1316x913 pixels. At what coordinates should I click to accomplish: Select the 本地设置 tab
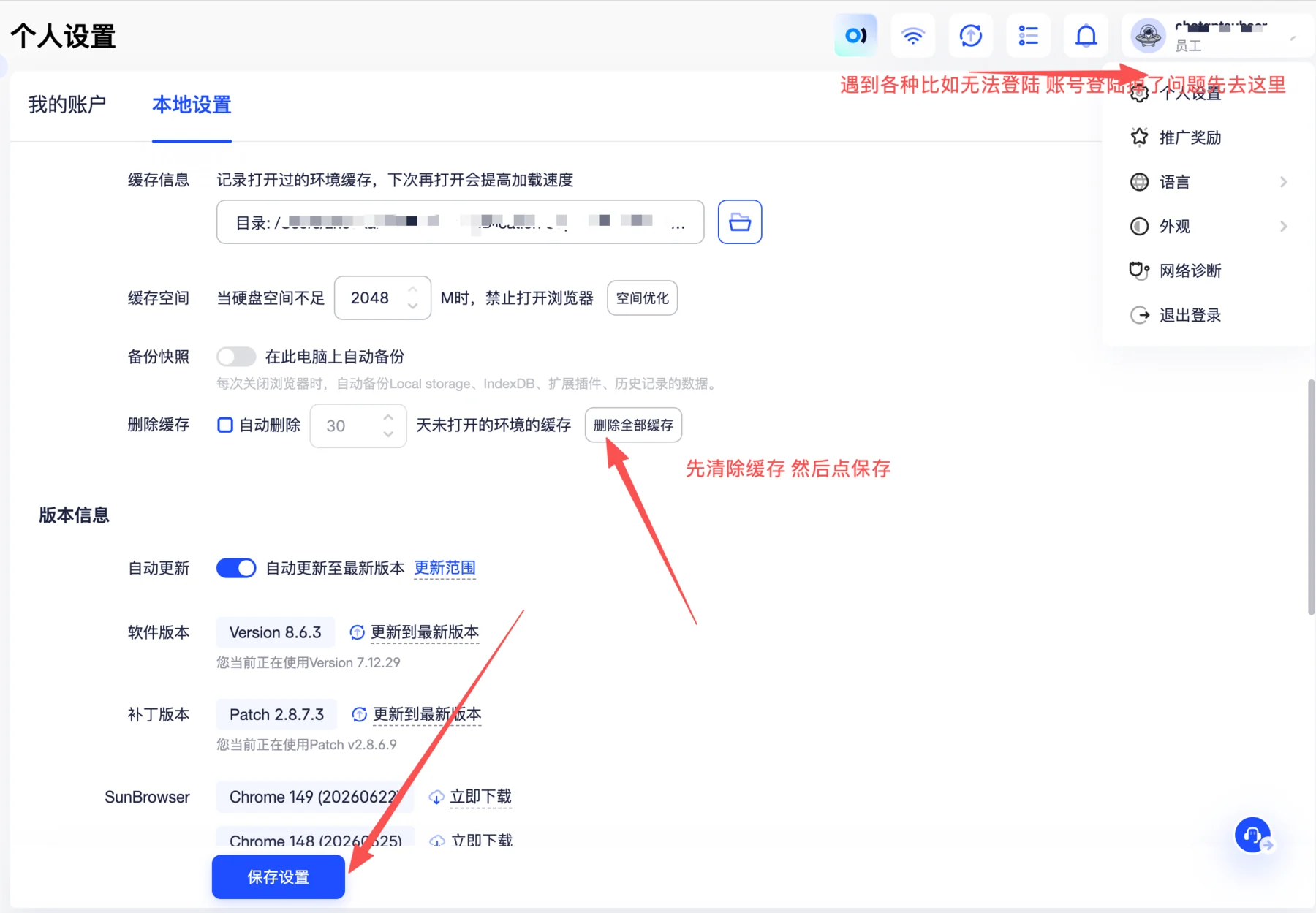coord(192,105)
